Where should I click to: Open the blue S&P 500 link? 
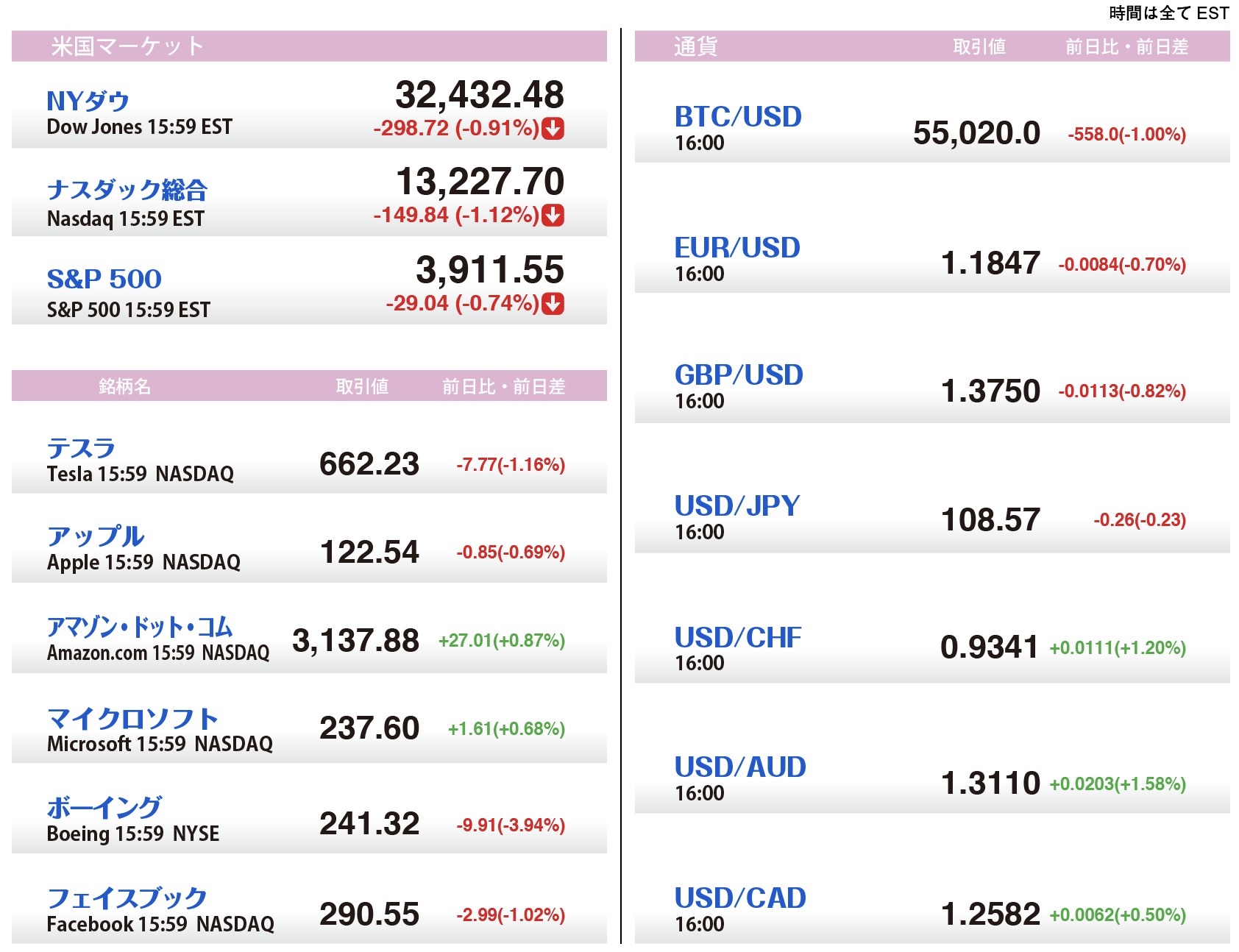(104, 279)
